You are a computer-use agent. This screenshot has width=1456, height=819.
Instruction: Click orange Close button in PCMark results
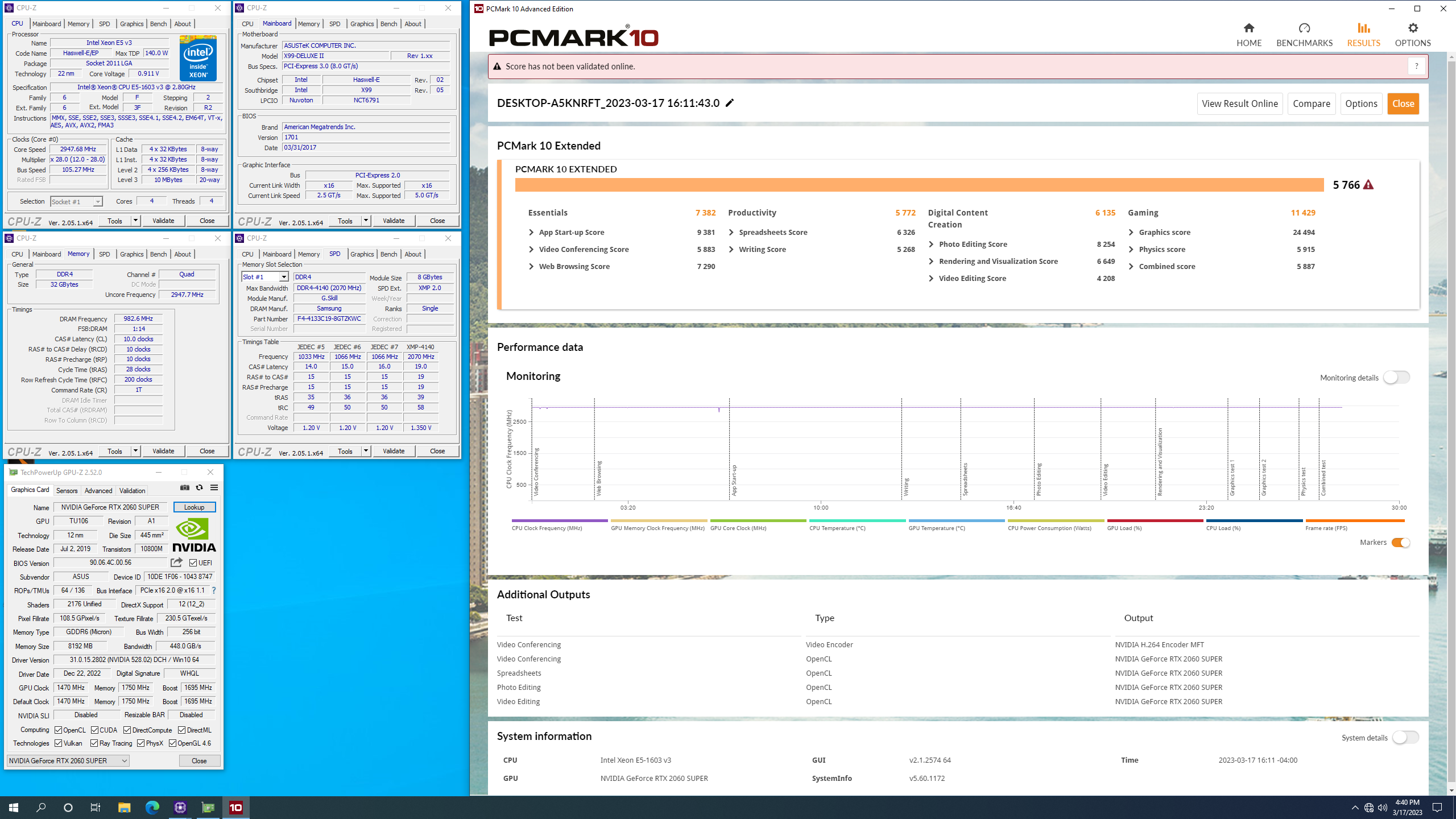tap(1403, 104)
